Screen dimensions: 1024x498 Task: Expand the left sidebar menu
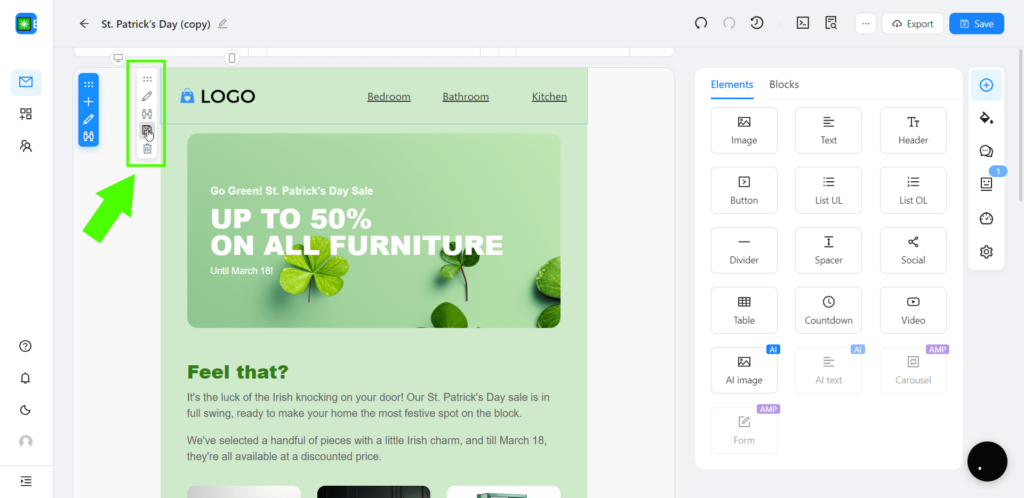26,481
